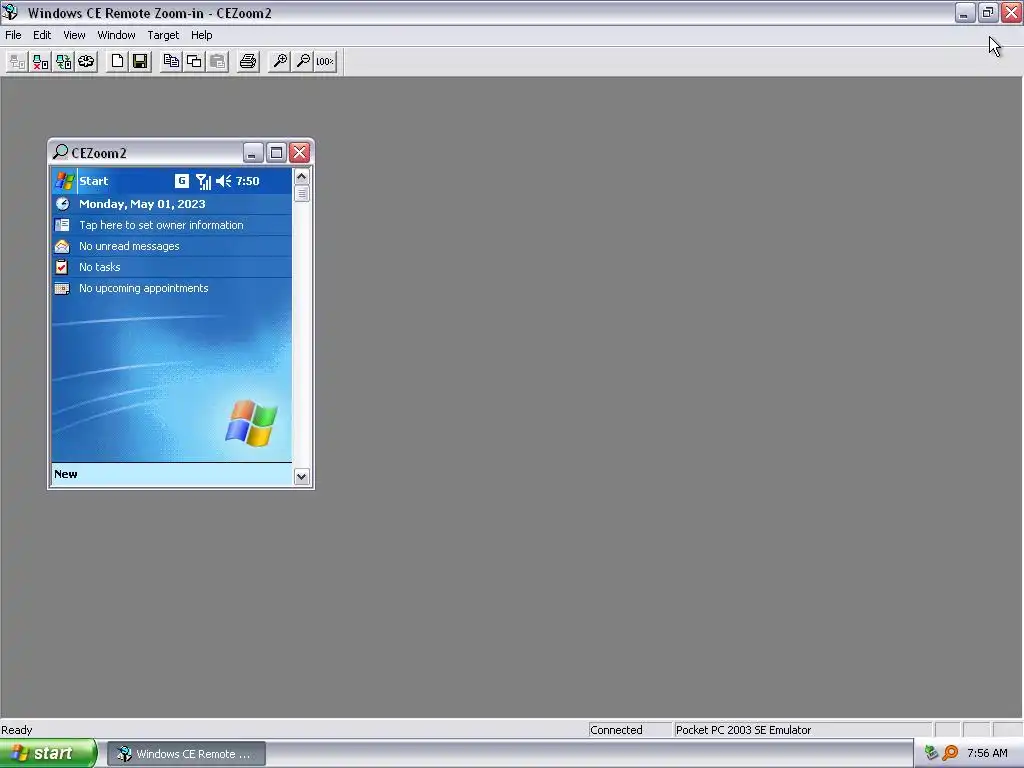Select the Monday, May 01, 2023 date line
This screenshot has height=768, width=1024.
pyautogui.click(x=142, y=204)
